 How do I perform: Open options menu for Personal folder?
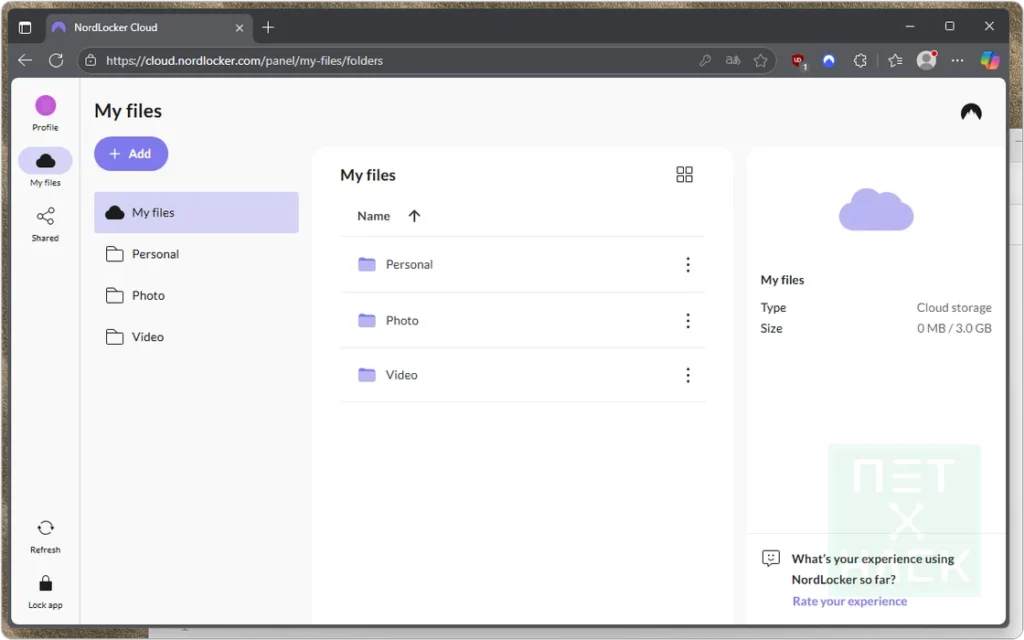tap(687, 265)
